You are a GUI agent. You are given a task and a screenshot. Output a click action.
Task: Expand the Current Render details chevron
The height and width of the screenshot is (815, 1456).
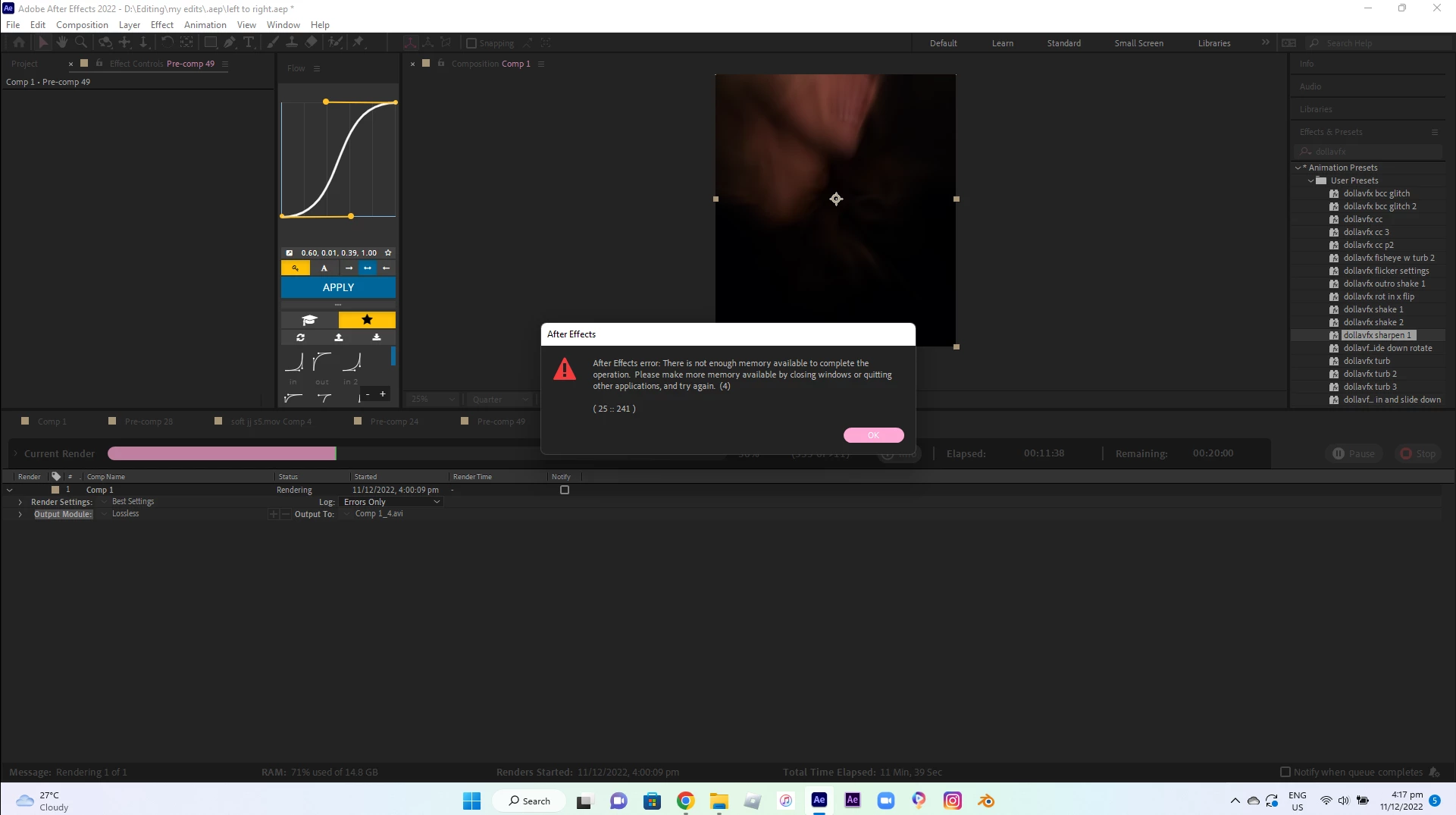pos(15,453)
